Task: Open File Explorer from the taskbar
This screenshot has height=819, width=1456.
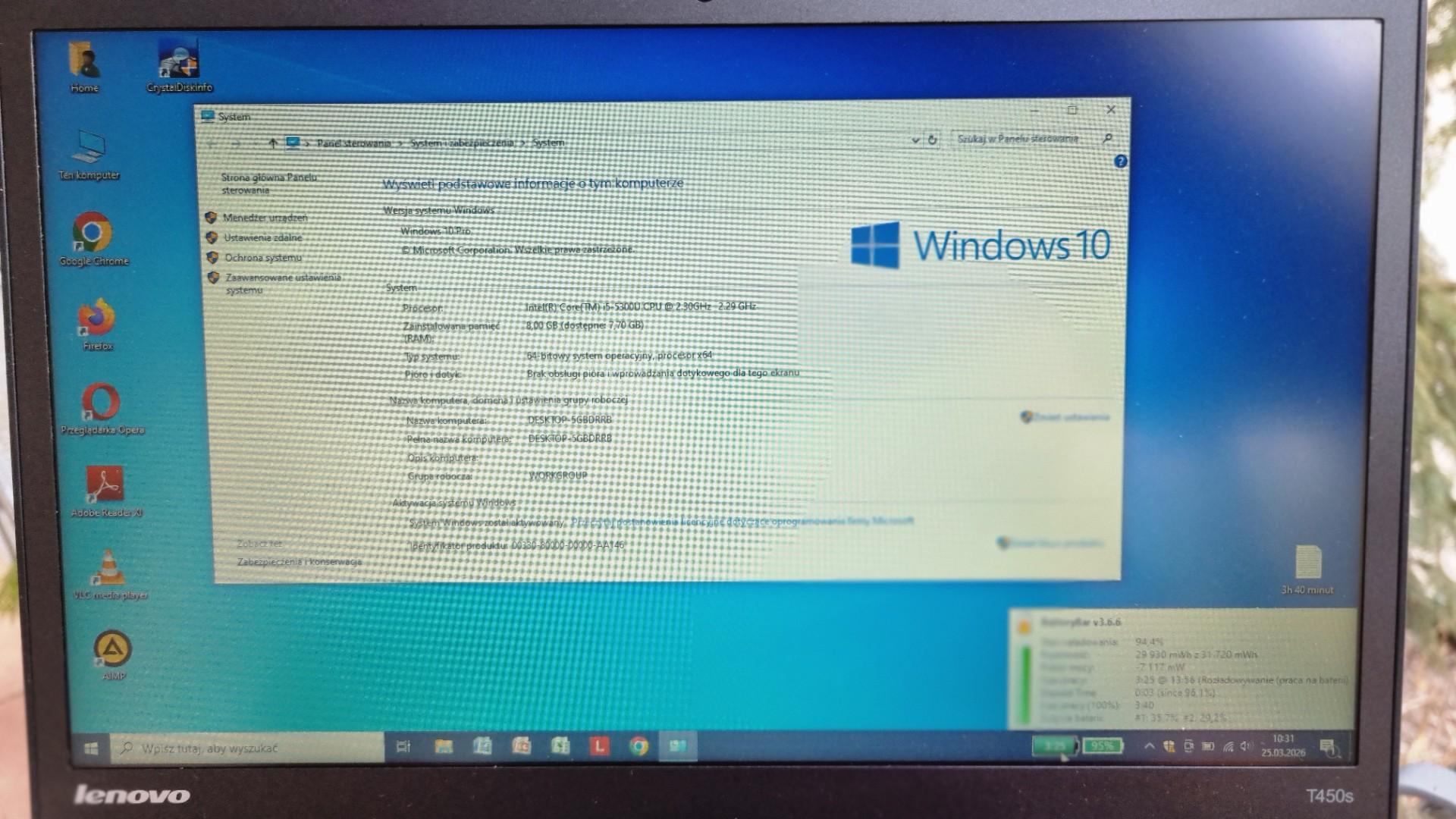Action: click(444, 747)
